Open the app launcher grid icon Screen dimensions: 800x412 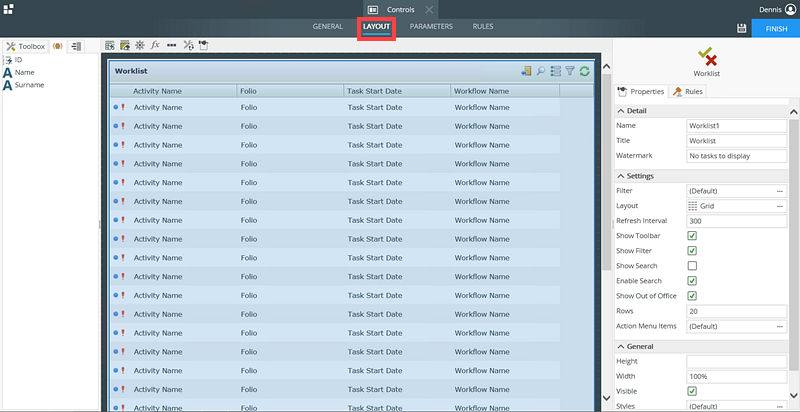tap(8, 9)
